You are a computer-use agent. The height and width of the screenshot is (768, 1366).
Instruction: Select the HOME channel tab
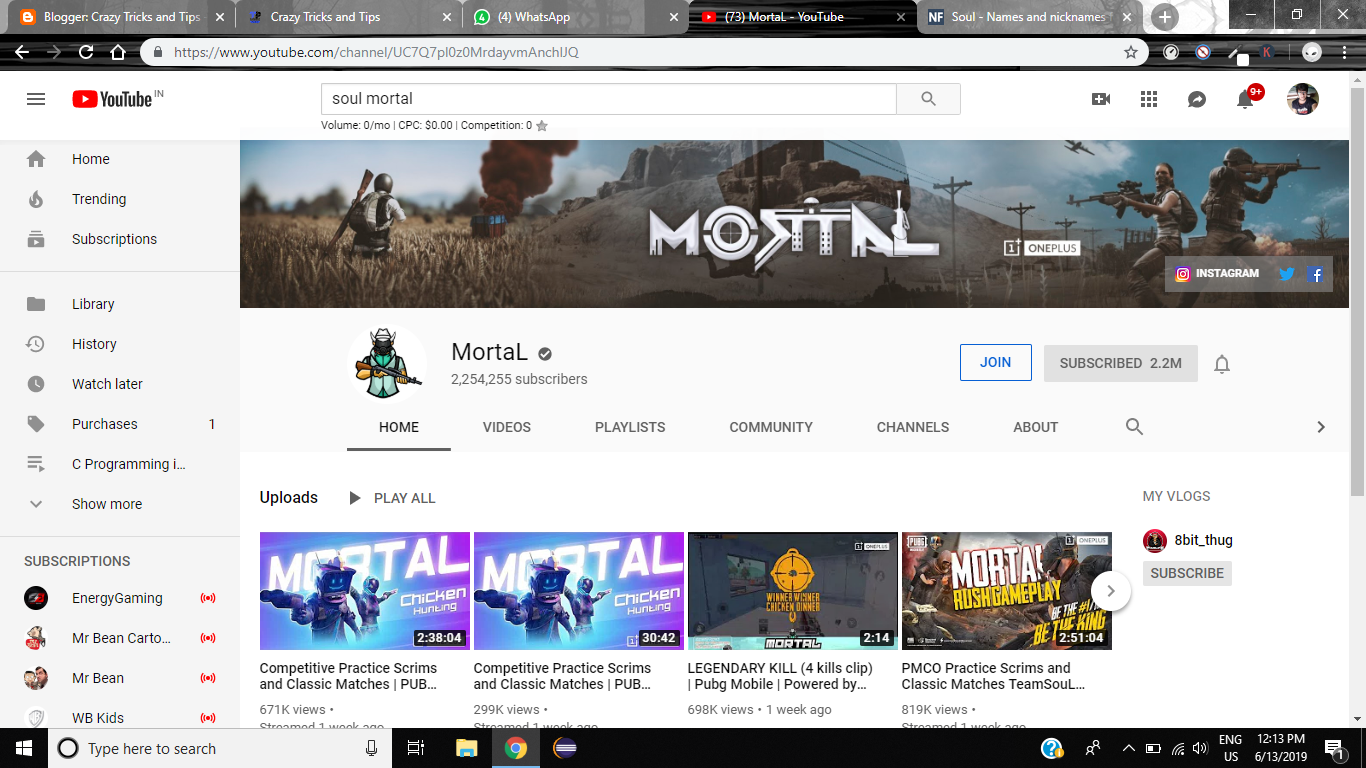tap(399, 427)
